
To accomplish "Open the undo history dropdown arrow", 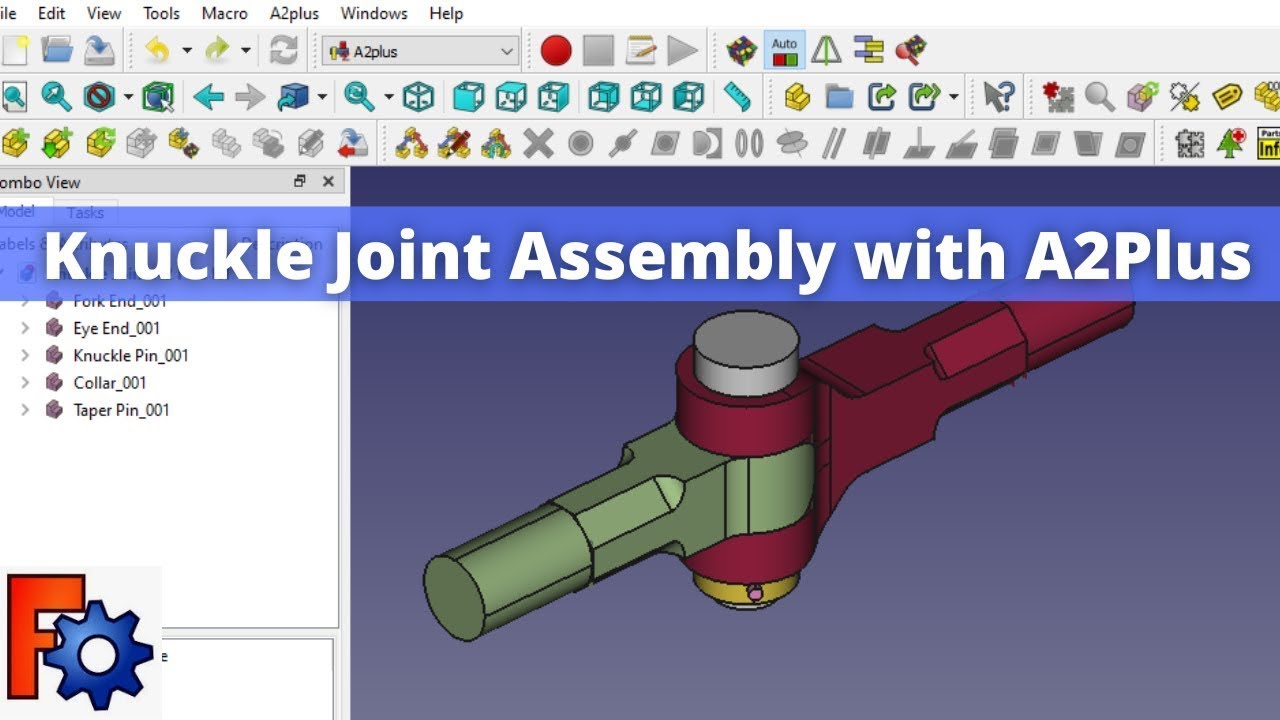I will tap(186, 50).
